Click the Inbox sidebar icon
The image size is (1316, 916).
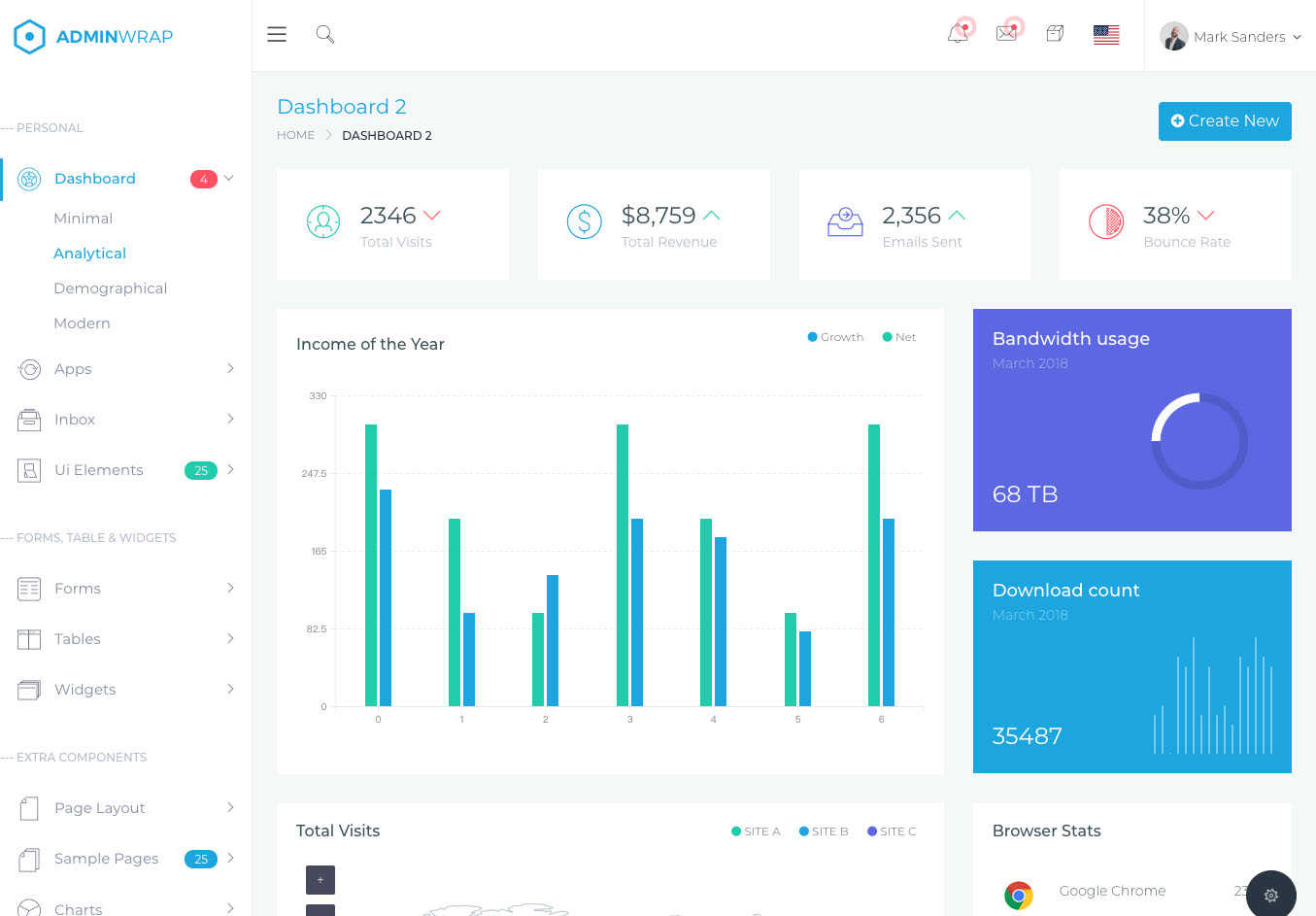click(x=29, y=420)
